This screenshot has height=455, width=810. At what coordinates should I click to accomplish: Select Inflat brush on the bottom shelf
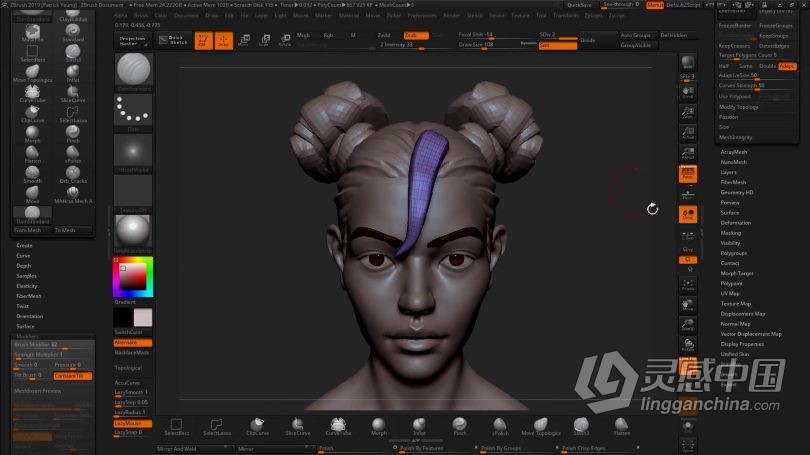[x=419, y=427]
